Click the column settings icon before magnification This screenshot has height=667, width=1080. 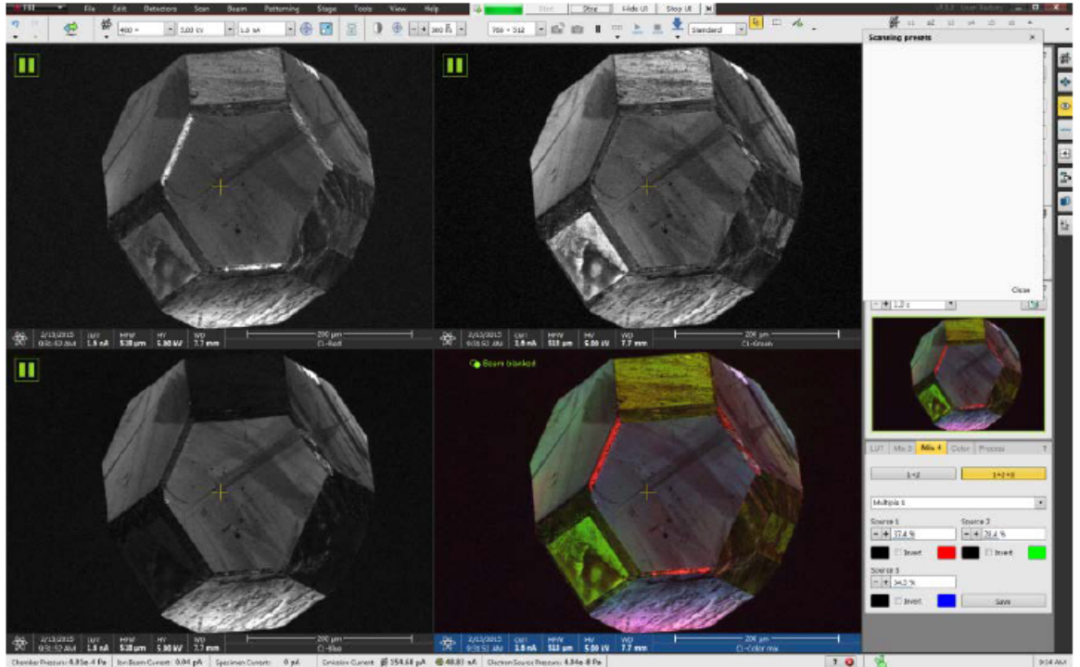[106, 25]
